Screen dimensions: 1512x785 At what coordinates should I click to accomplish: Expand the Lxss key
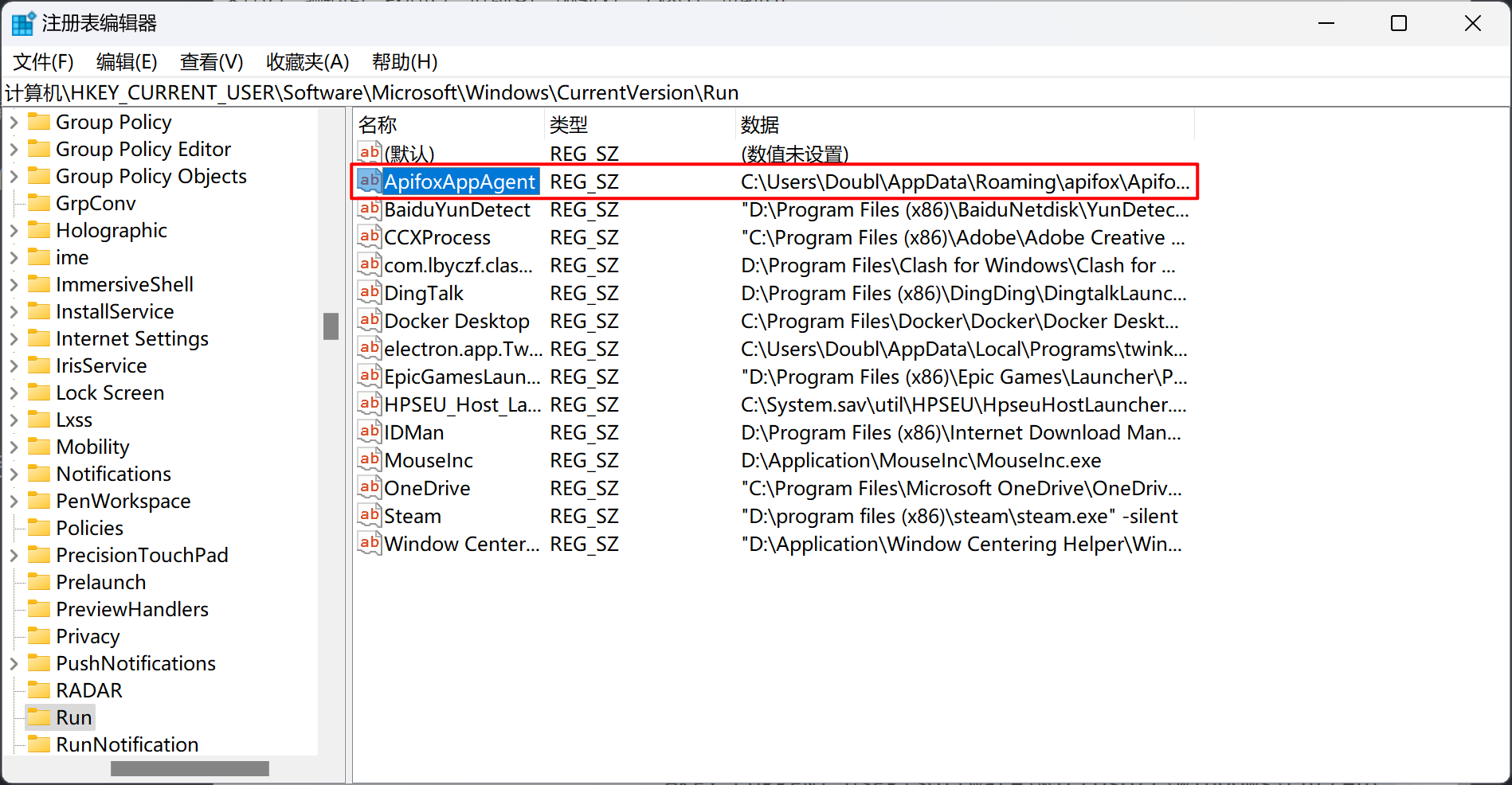(x=14, y=420)
